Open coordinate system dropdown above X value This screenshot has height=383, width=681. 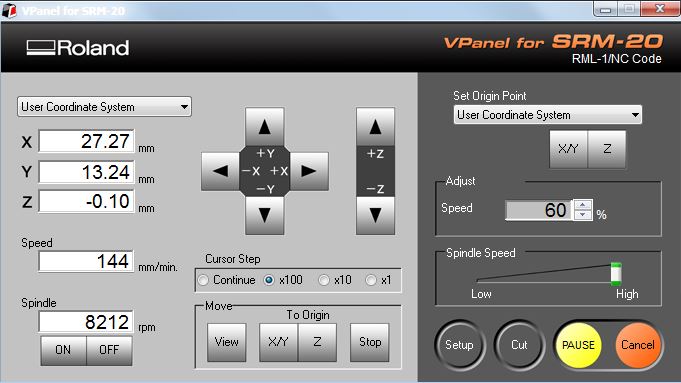[104, 107]
